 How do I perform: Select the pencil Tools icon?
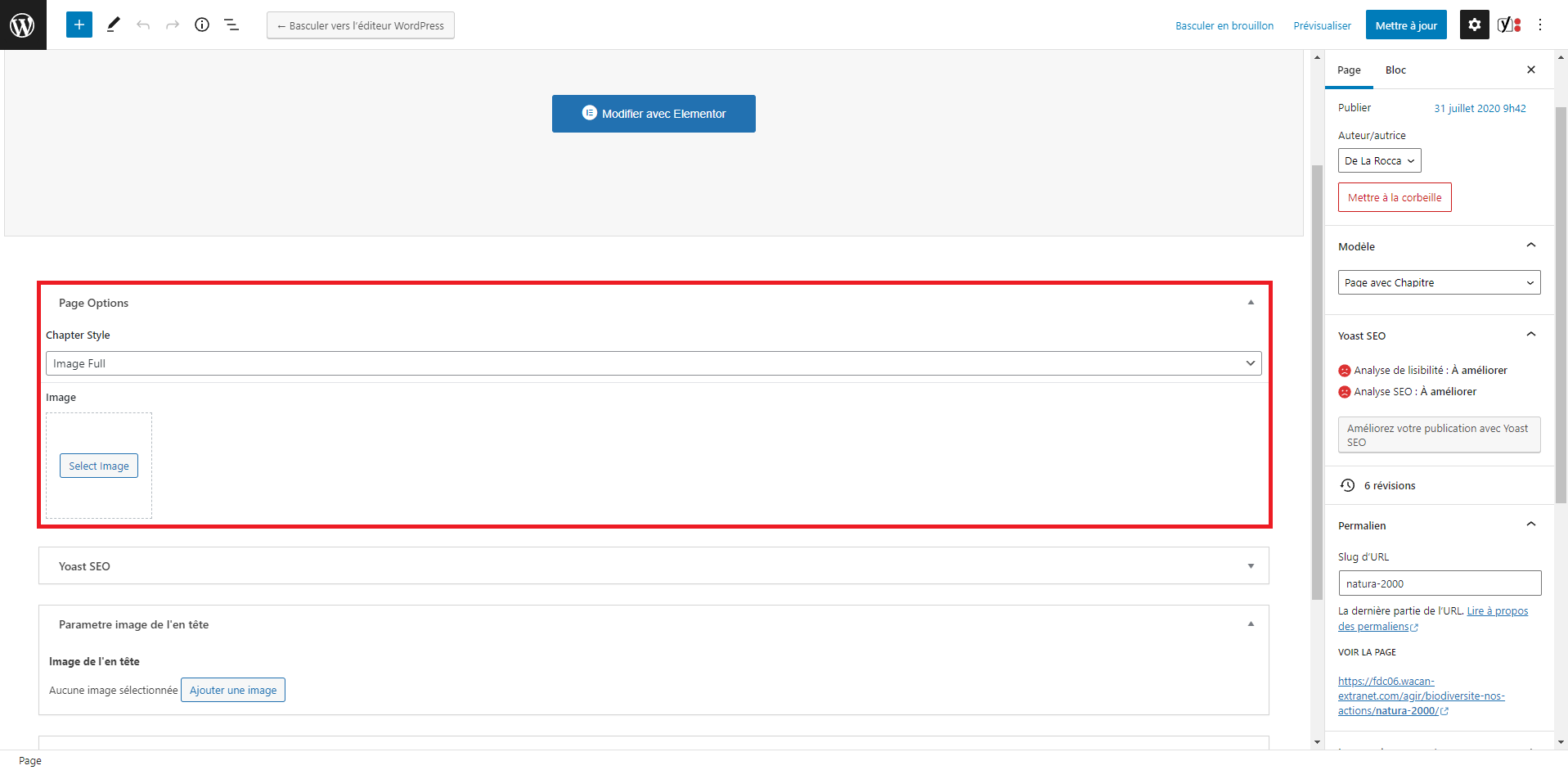114,25
